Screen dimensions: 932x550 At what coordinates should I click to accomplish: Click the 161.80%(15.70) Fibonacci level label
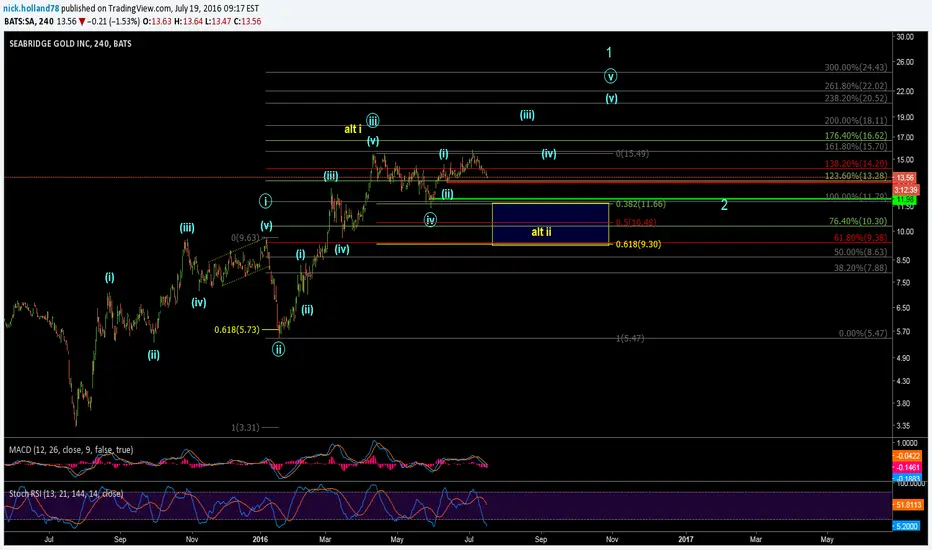click(855, 147)
